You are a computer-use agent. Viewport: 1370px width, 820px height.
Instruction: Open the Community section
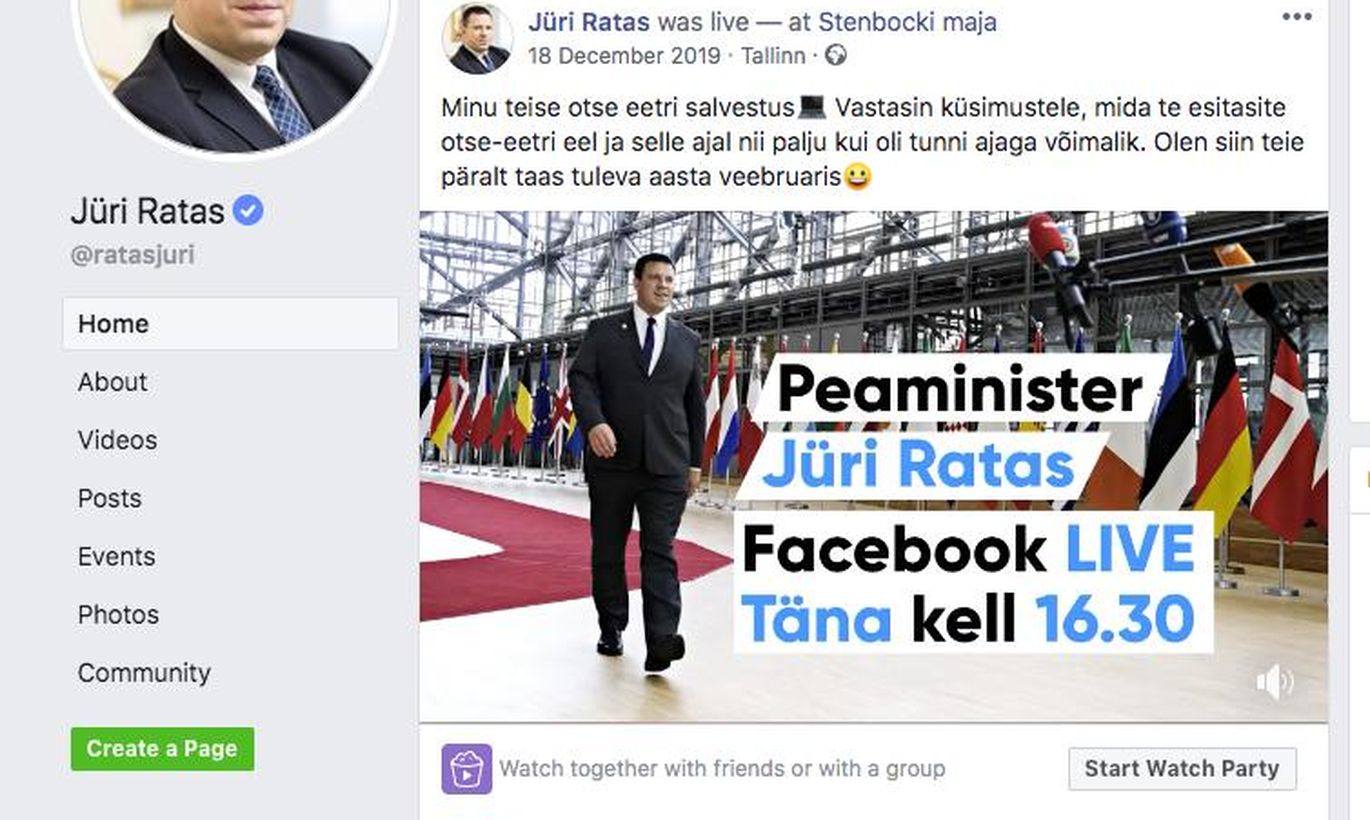(x=144, y=672)
